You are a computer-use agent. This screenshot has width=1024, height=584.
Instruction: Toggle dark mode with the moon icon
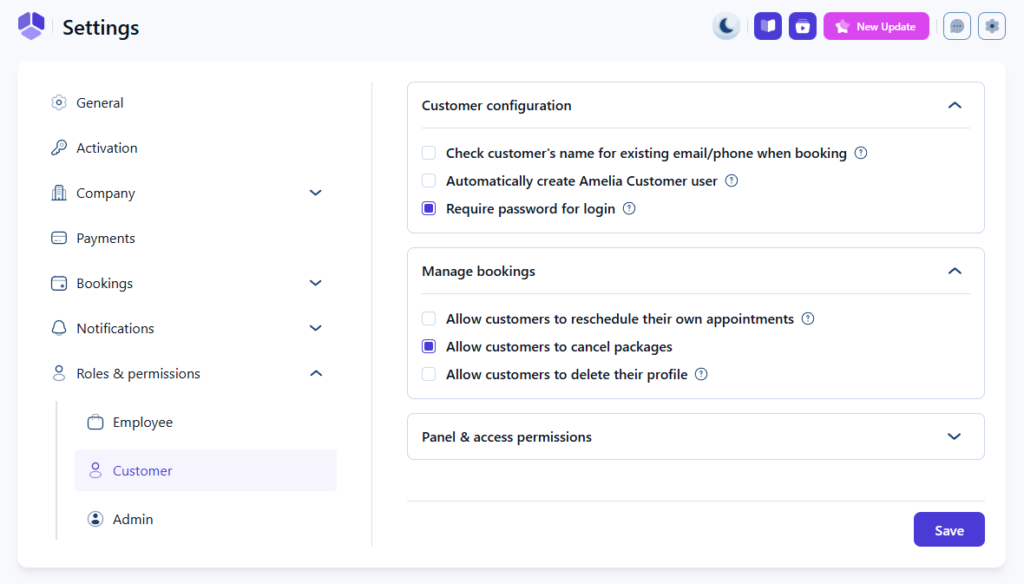[x=726, y=26]
